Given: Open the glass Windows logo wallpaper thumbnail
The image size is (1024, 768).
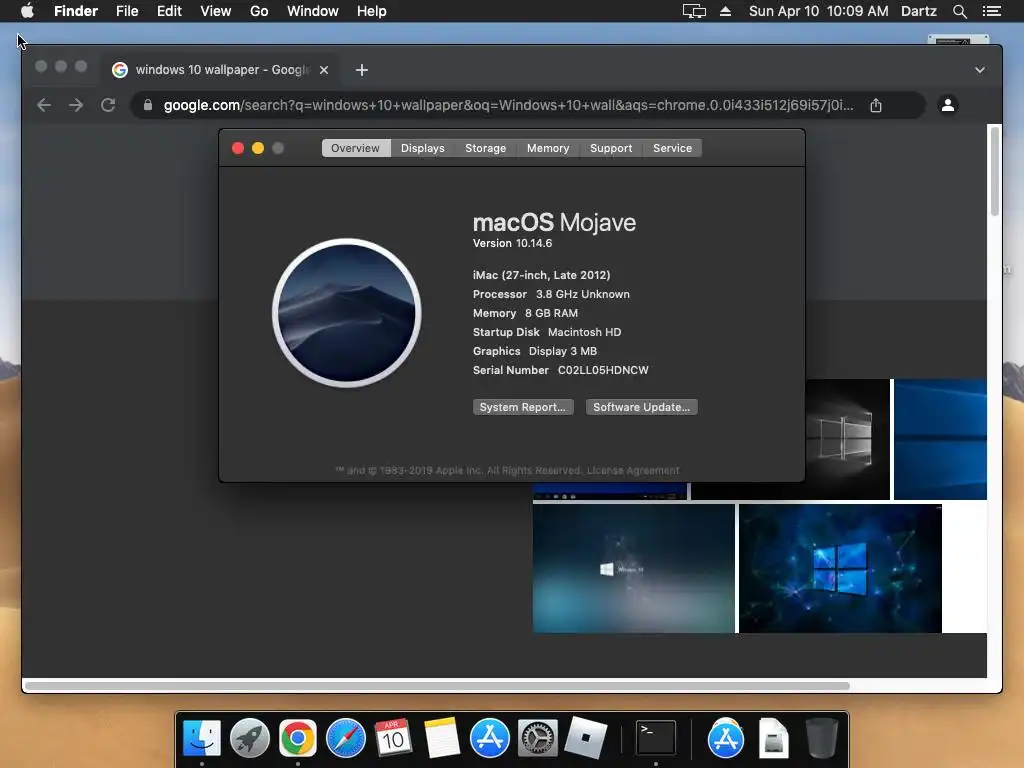Looking at the screenshot, I should coord(847,440).
